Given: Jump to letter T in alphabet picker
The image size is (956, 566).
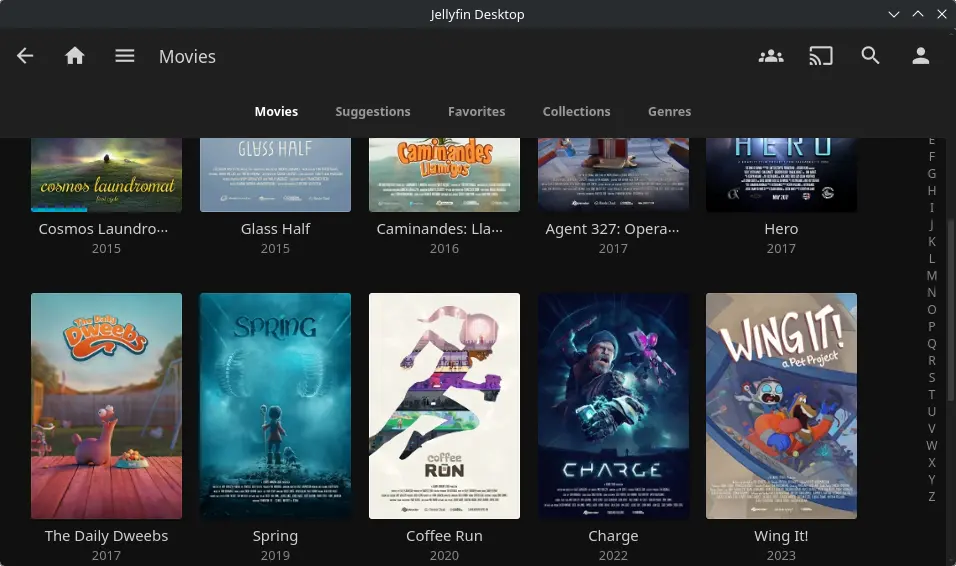Looking at the screenshot, I should coord(932,395).
